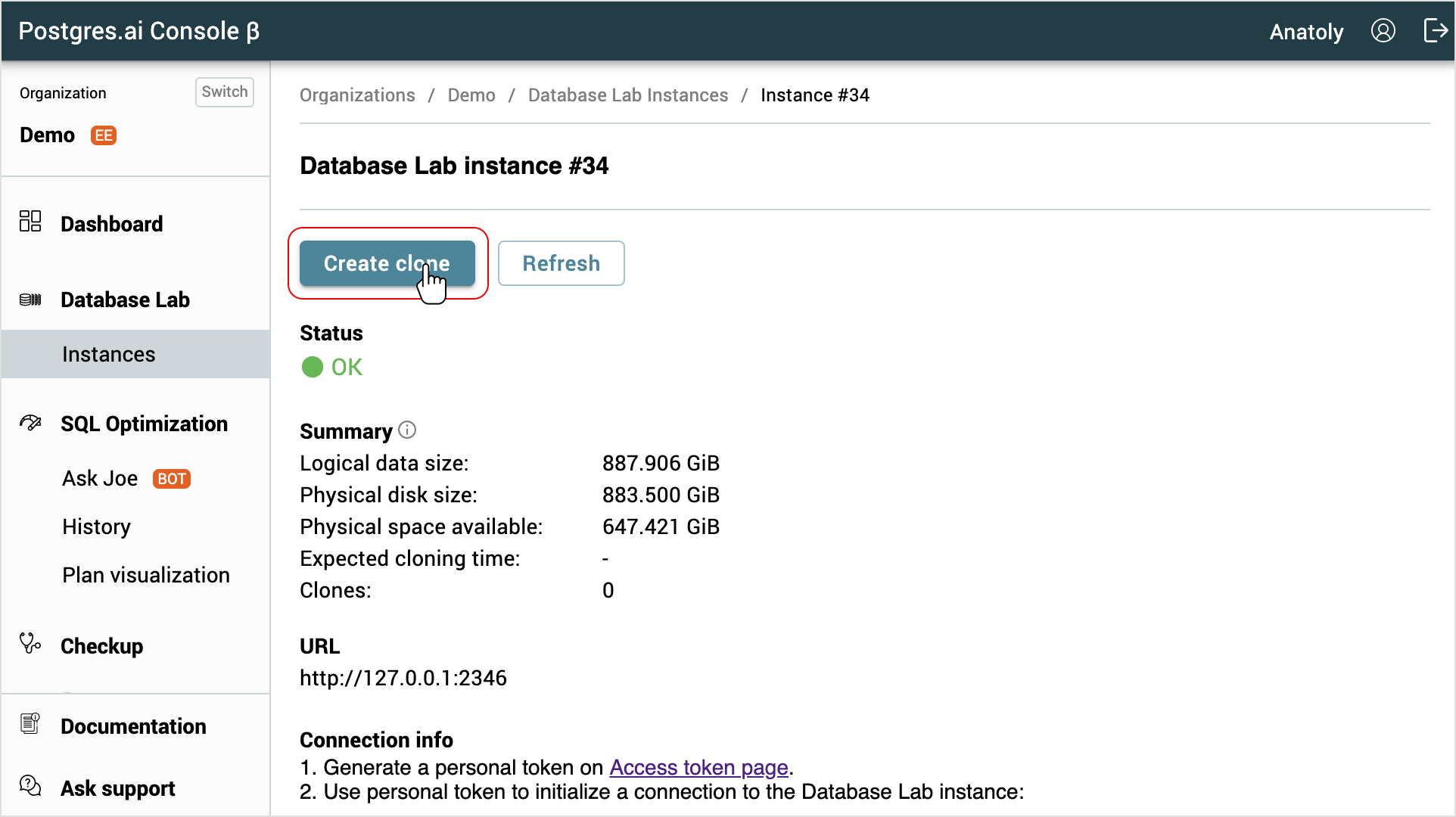Click the Documentation icon
Image resolution: width=1456 pixels, height=817 pixels.
30,724
